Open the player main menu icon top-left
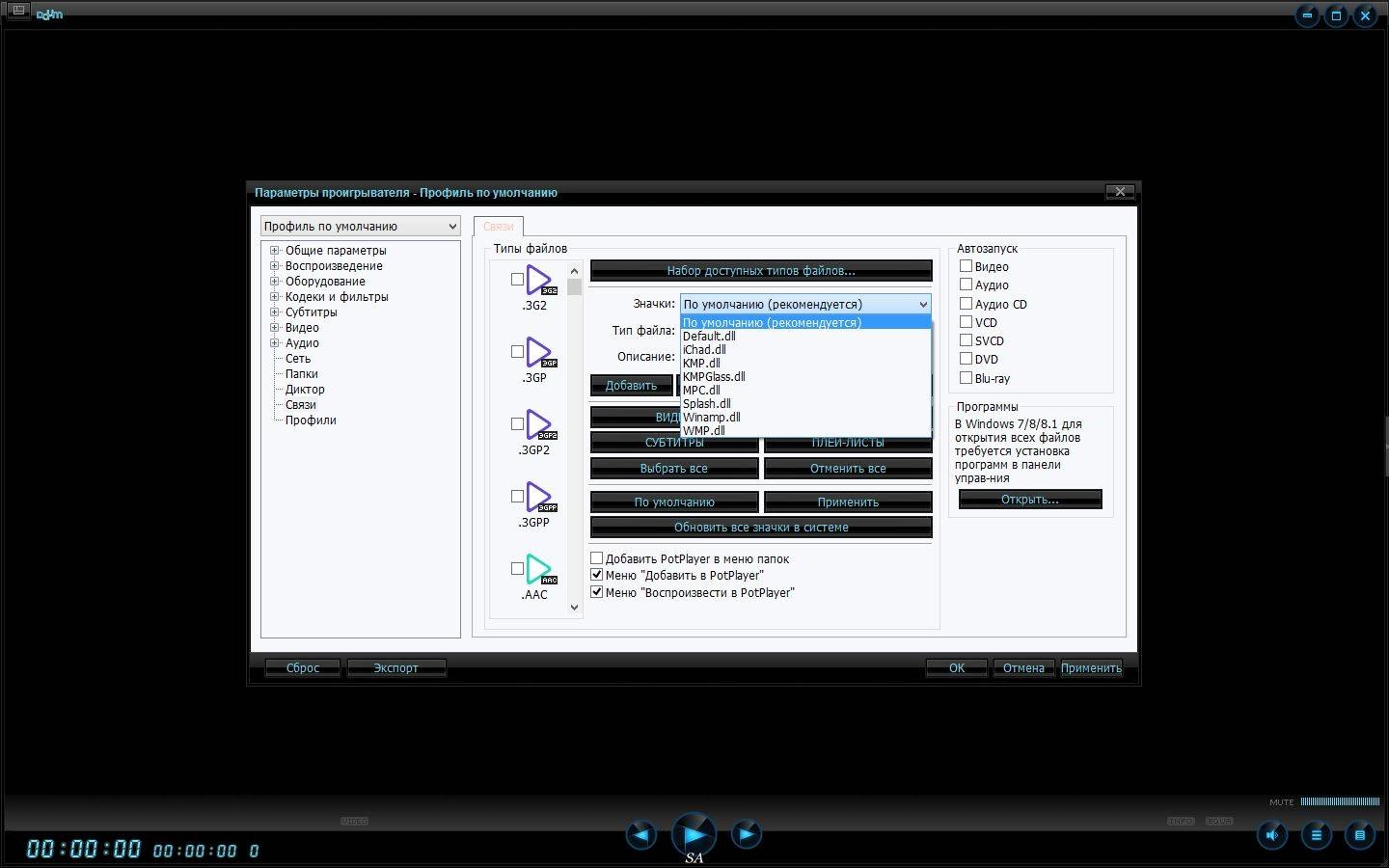This screenshot has height=868, width=1389. pos(18,11)
